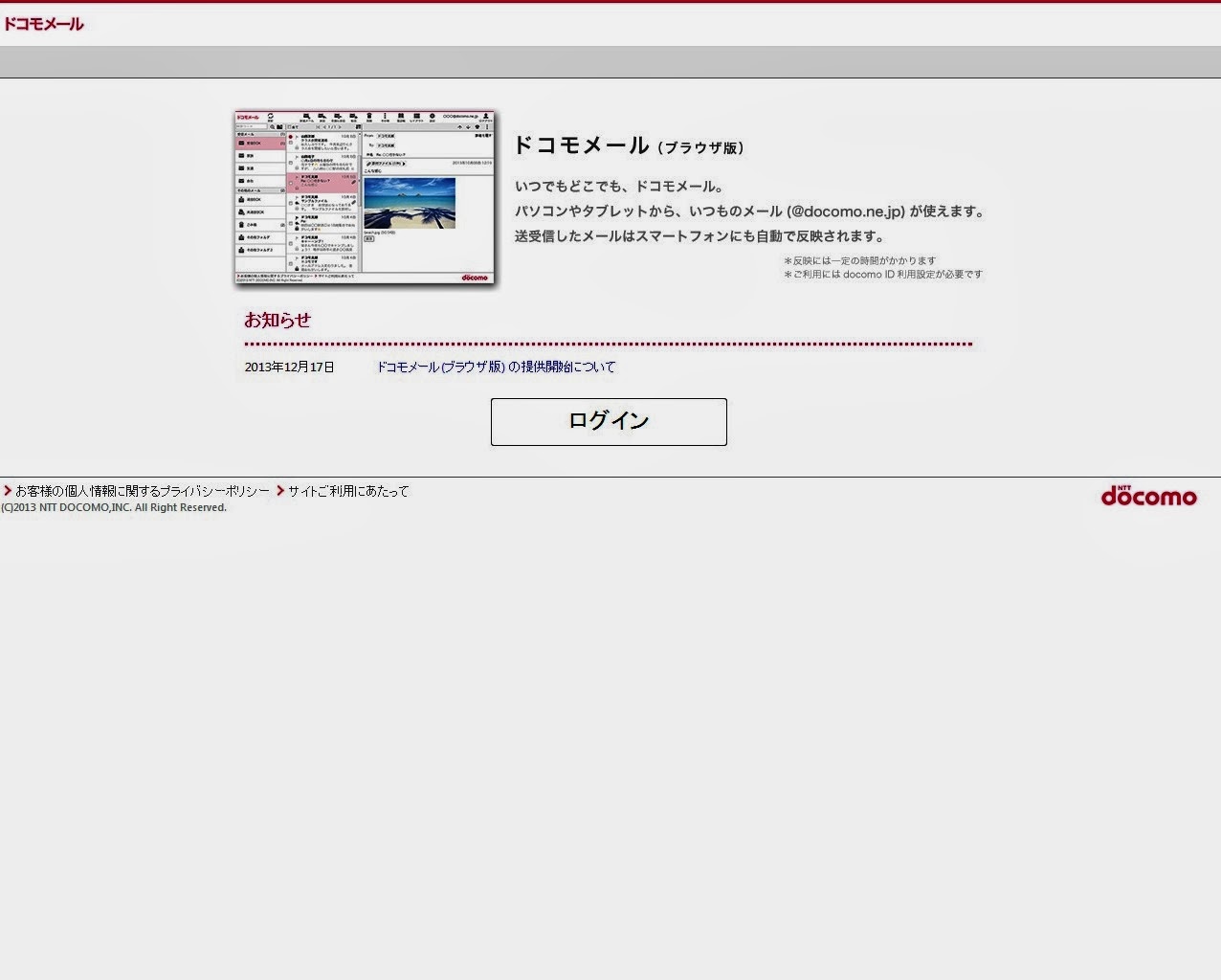Viewport: 1221px width, 980px height.
Task: Click the red arrow before サイトご利用にあたって
Action: point(280,491)
